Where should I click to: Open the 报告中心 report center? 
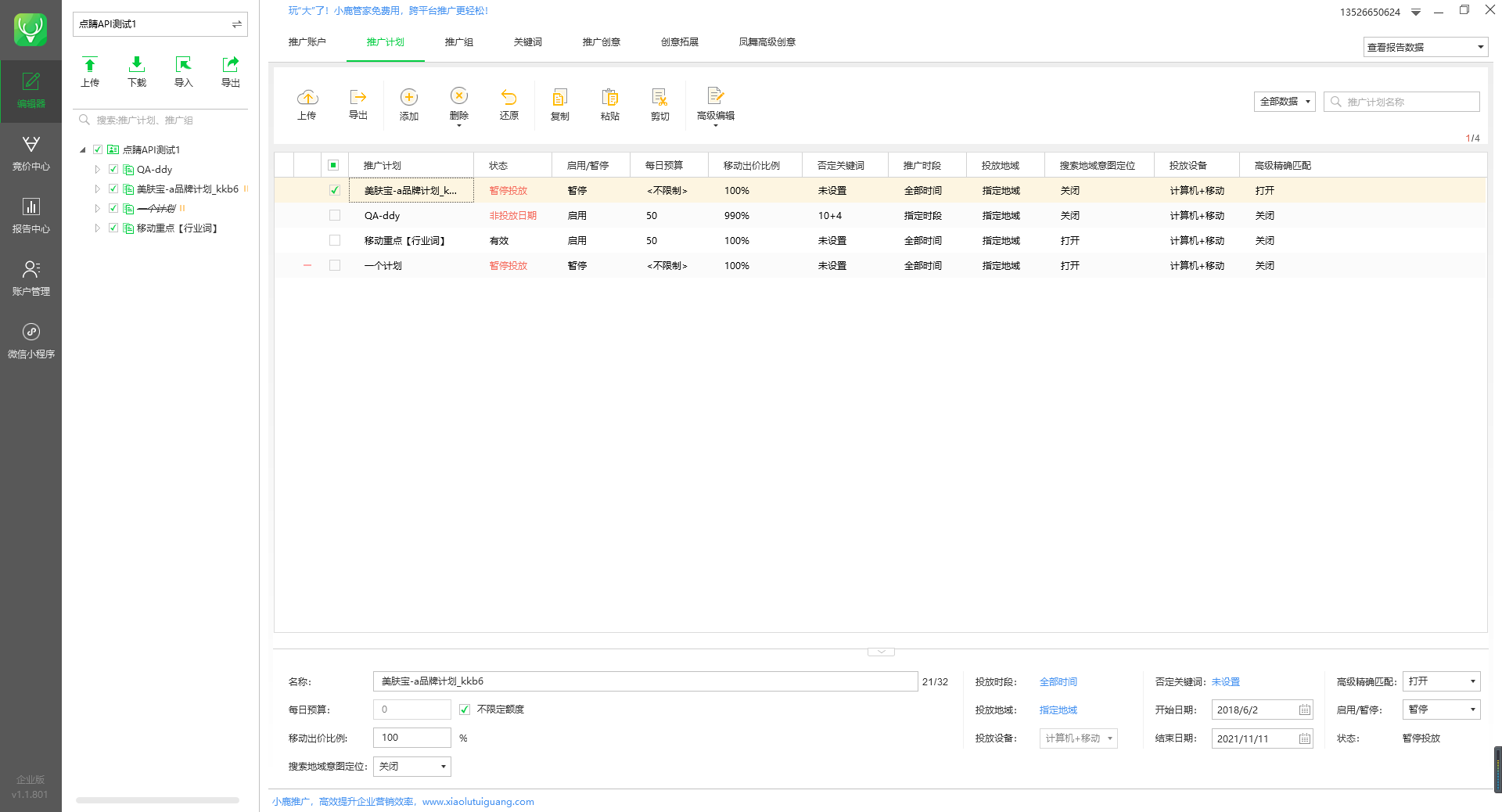31,216
